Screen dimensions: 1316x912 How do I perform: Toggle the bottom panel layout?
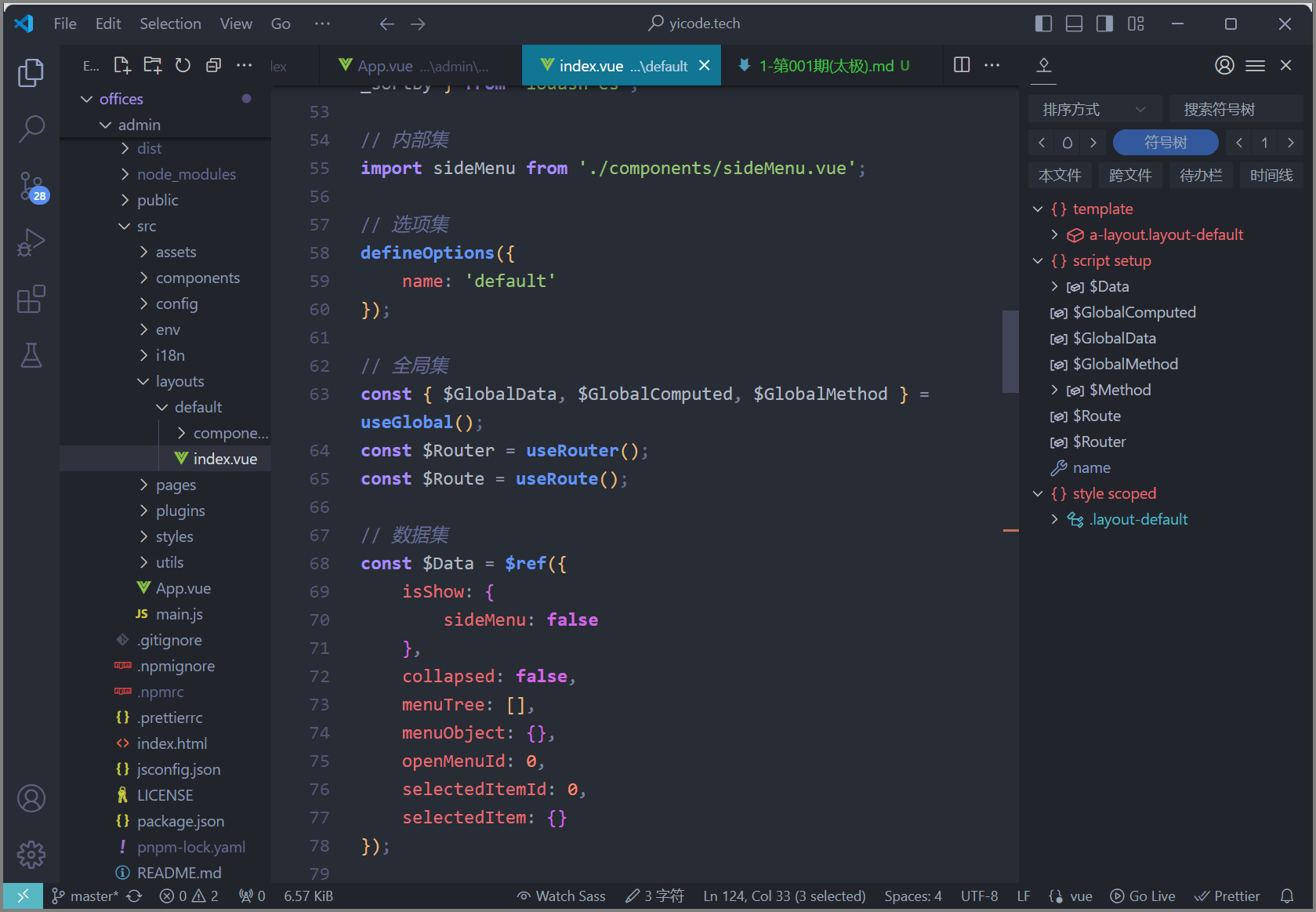(x=1074, y=24)
